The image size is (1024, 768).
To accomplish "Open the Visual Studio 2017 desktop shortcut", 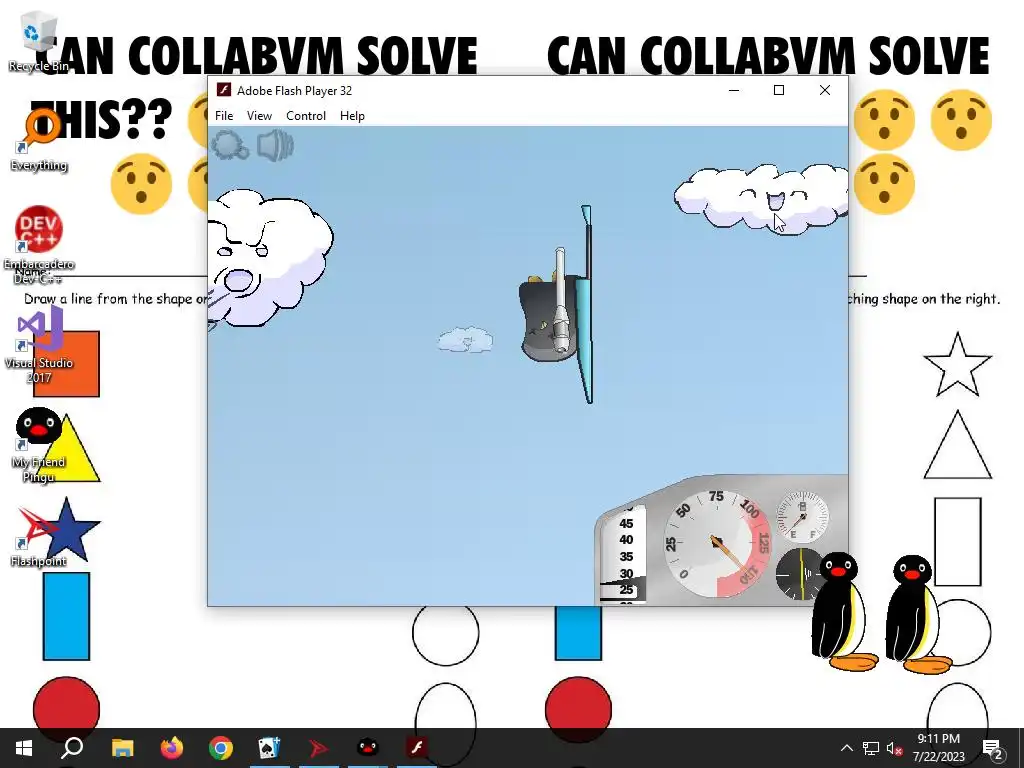I will click(x=39, y=346).
